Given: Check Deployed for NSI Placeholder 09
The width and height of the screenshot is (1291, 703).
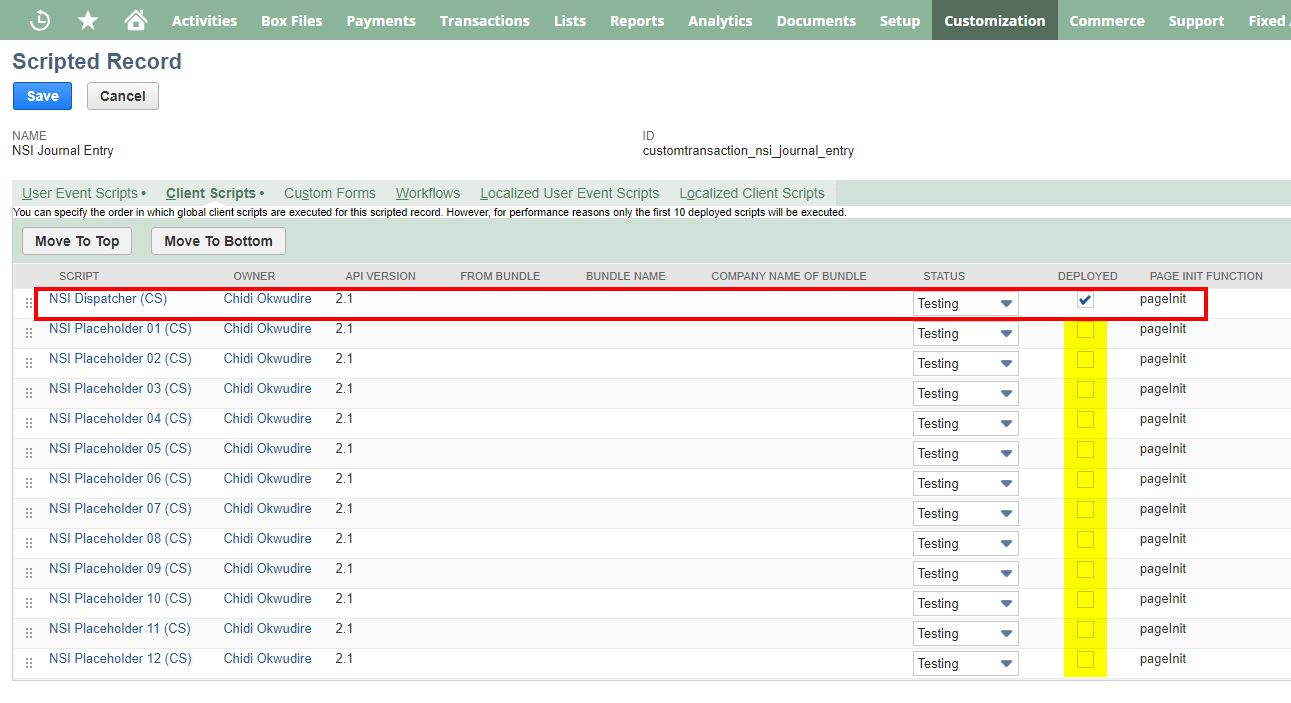Looking at the screenshot, I should click(x=1085, y=570).
